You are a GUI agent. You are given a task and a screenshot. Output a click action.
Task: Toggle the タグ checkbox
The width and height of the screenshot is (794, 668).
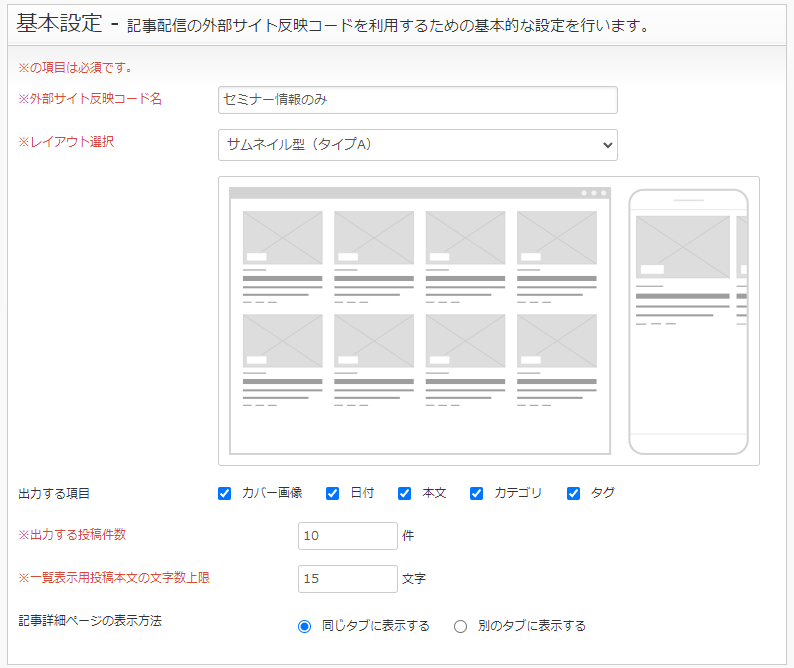(573, 493)
